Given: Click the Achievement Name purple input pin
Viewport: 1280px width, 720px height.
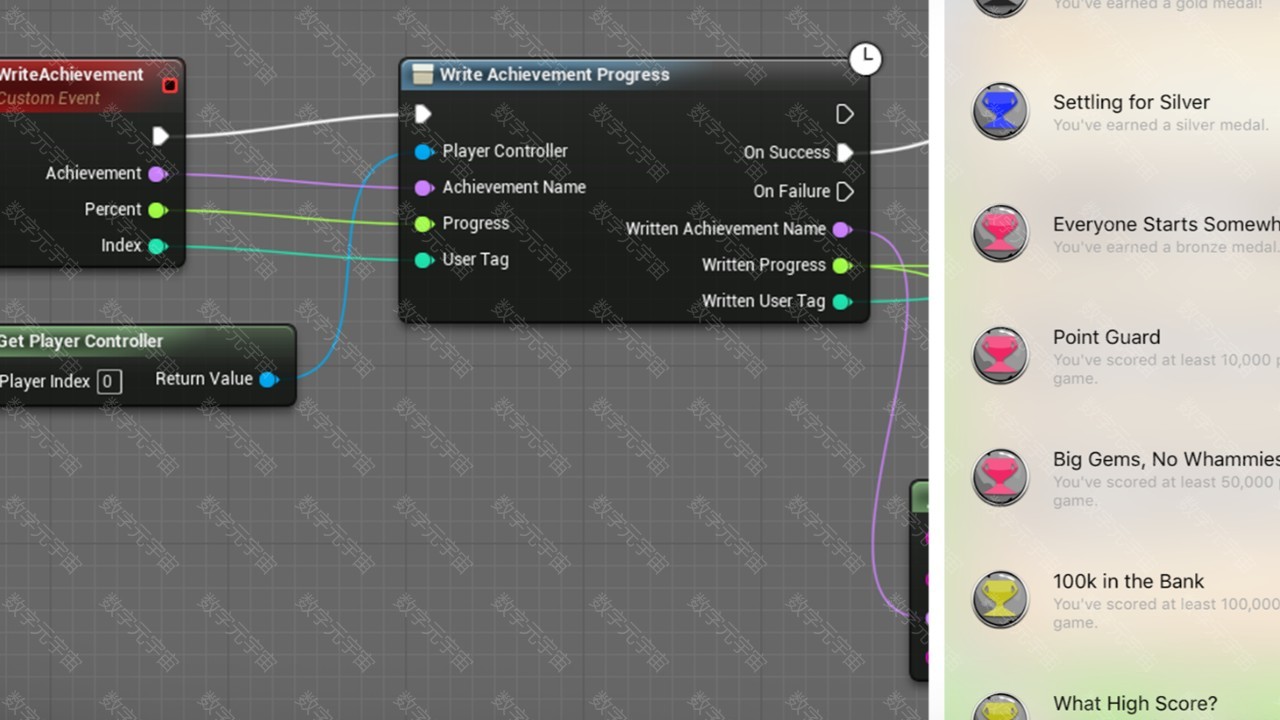Looking at the screenshot, I should (424, 188).
